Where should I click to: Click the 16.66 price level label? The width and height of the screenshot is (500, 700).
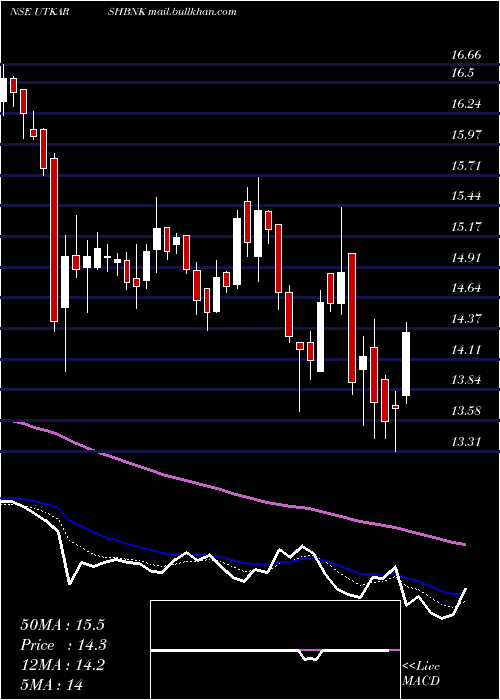click(466, 55)
